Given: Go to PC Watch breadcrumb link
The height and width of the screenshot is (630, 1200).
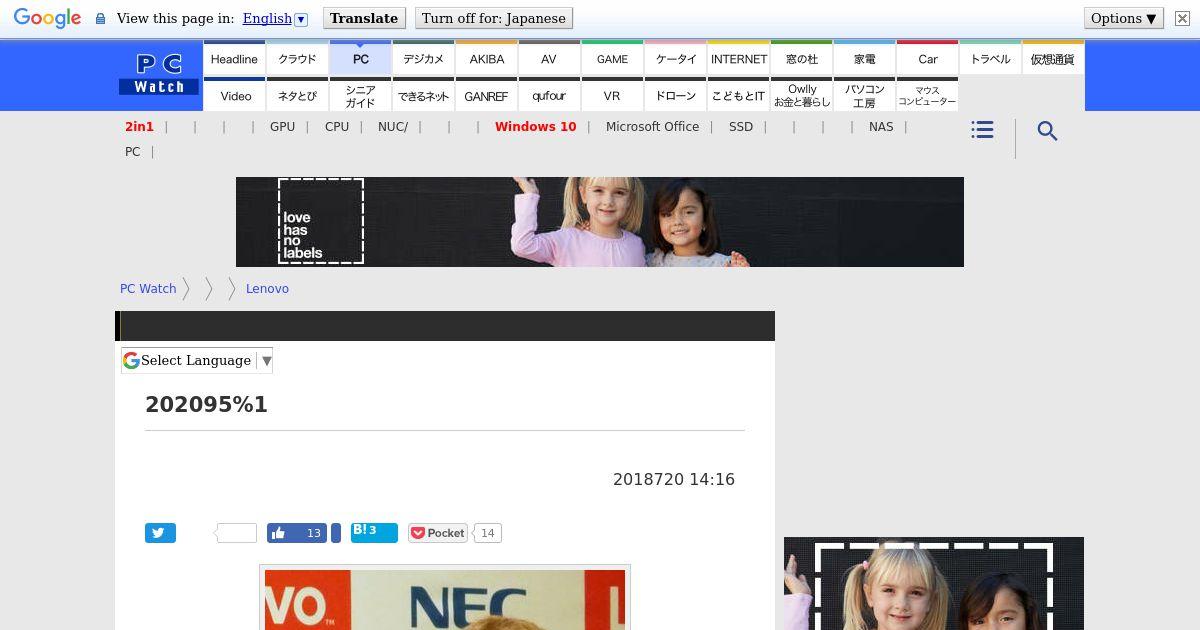Looking at the screenshot, I should (x=148, y=288).
